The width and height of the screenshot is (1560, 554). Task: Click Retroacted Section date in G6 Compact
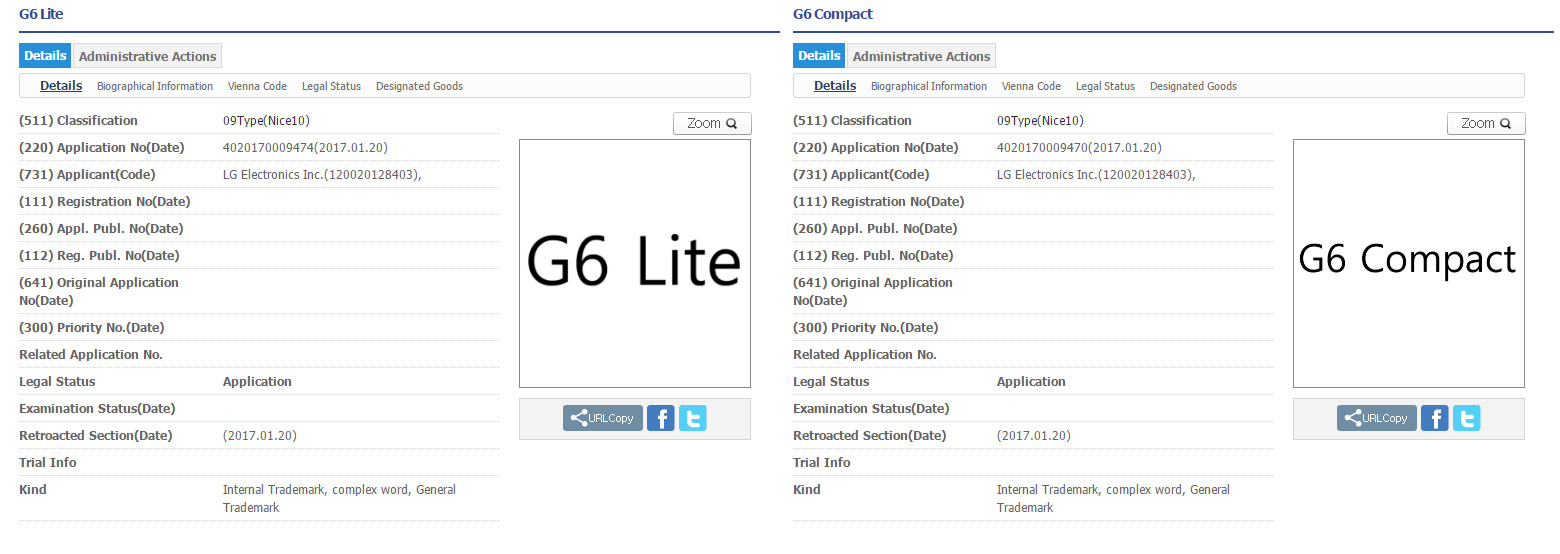[1034, 436]
